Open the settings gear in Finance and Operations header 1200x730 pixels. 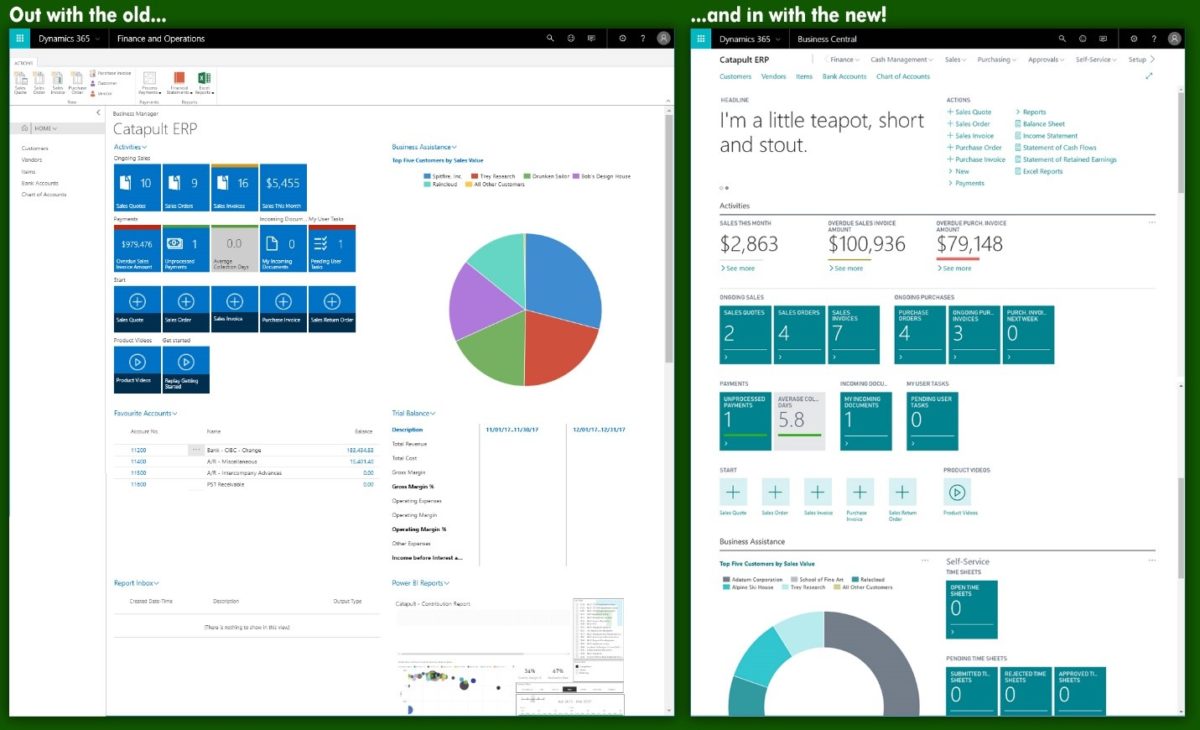pyautogui.click(x=622, y=38)
